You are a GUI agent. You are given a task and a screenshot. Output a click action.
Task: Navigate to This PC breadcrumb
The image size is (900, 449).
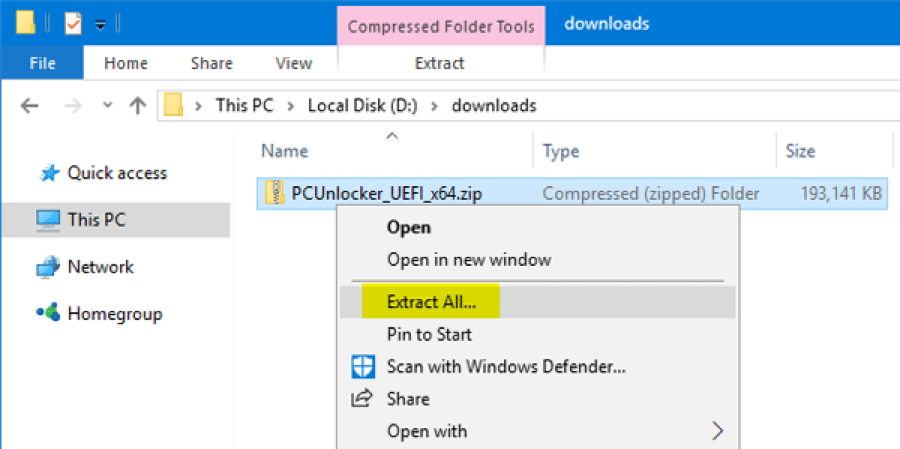pos(245,106)
